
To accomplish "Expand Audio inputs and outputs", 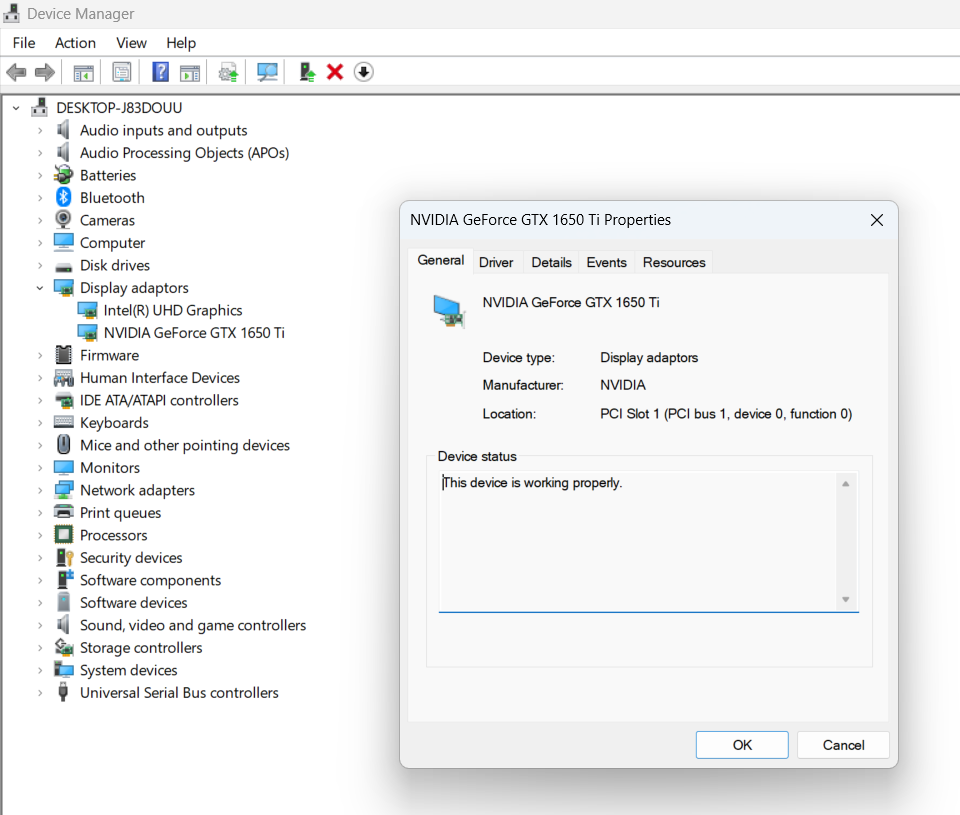I will tap(40, 130).
